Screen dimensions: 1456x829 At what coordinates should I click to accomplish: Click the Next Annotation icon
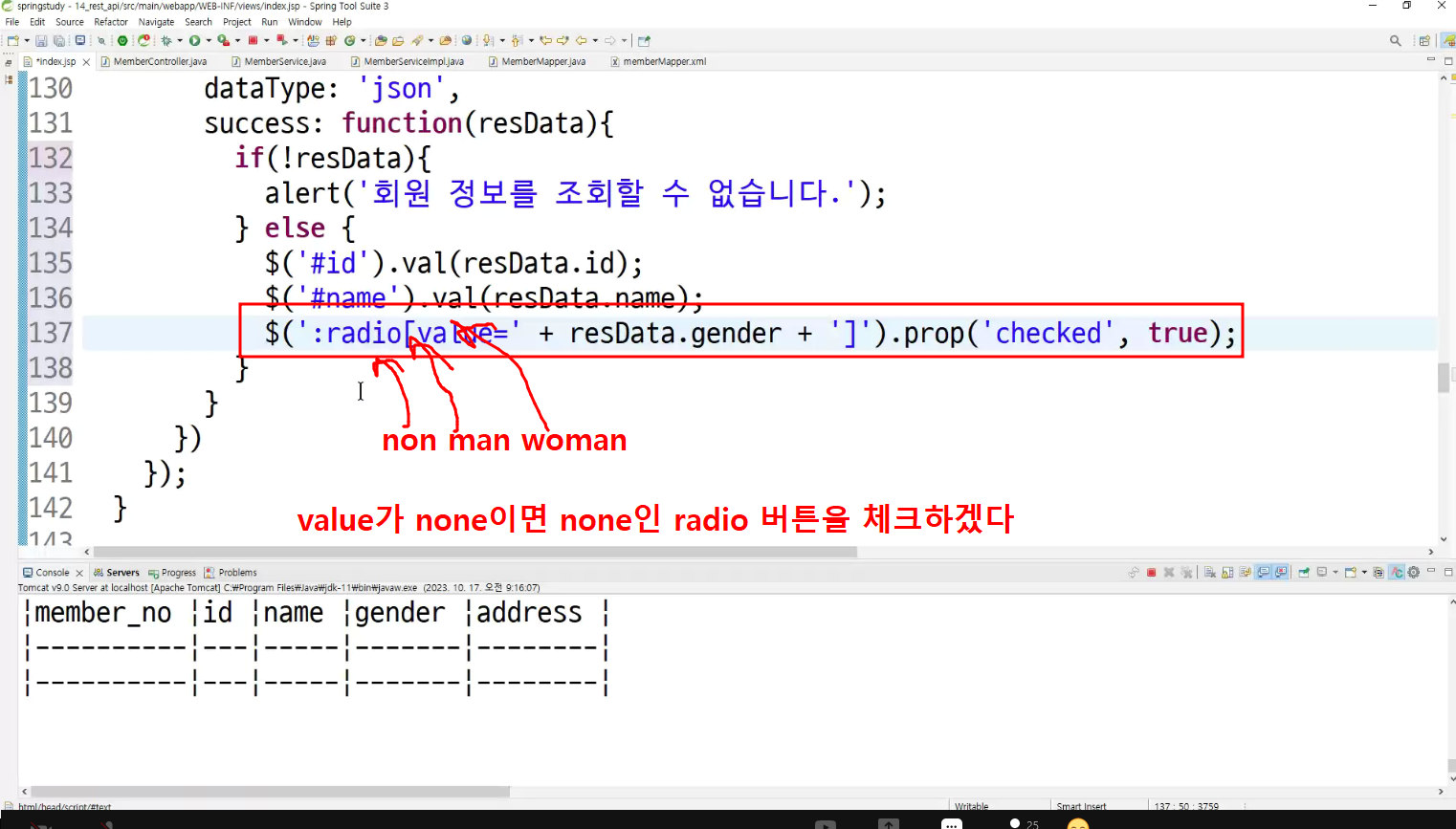point(487,40)
